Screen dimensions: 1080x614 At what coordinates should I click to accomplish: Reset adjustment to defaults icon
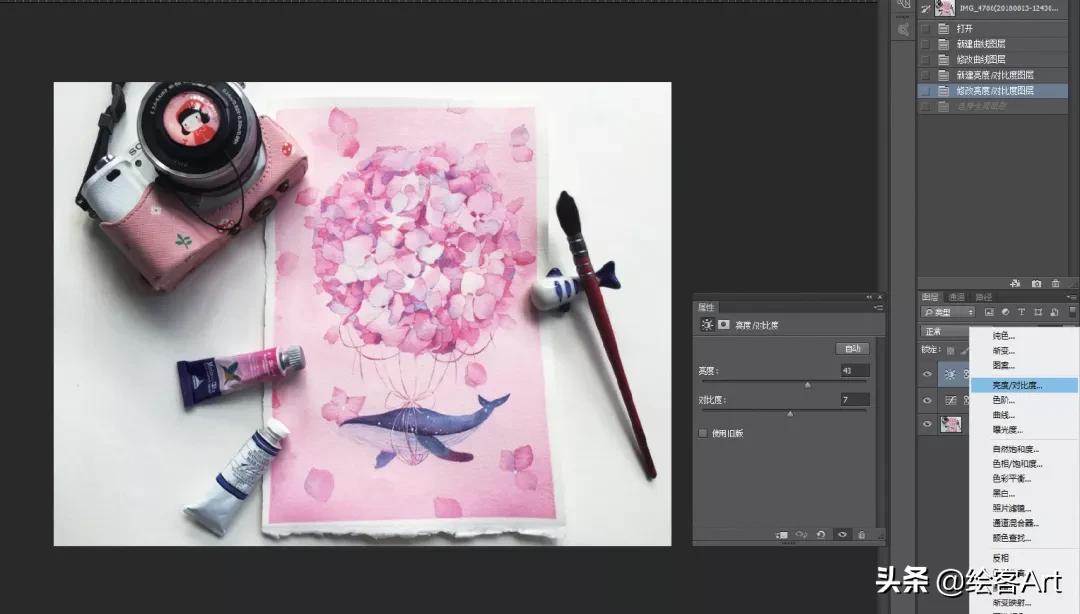(x=821, y=535)
